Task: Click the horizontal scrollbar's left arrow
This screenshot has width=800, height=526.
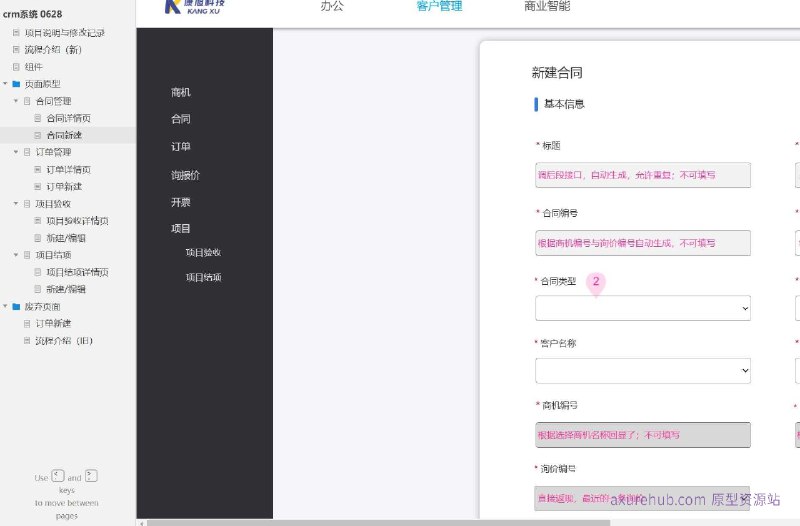Action: tap(142, 523)
